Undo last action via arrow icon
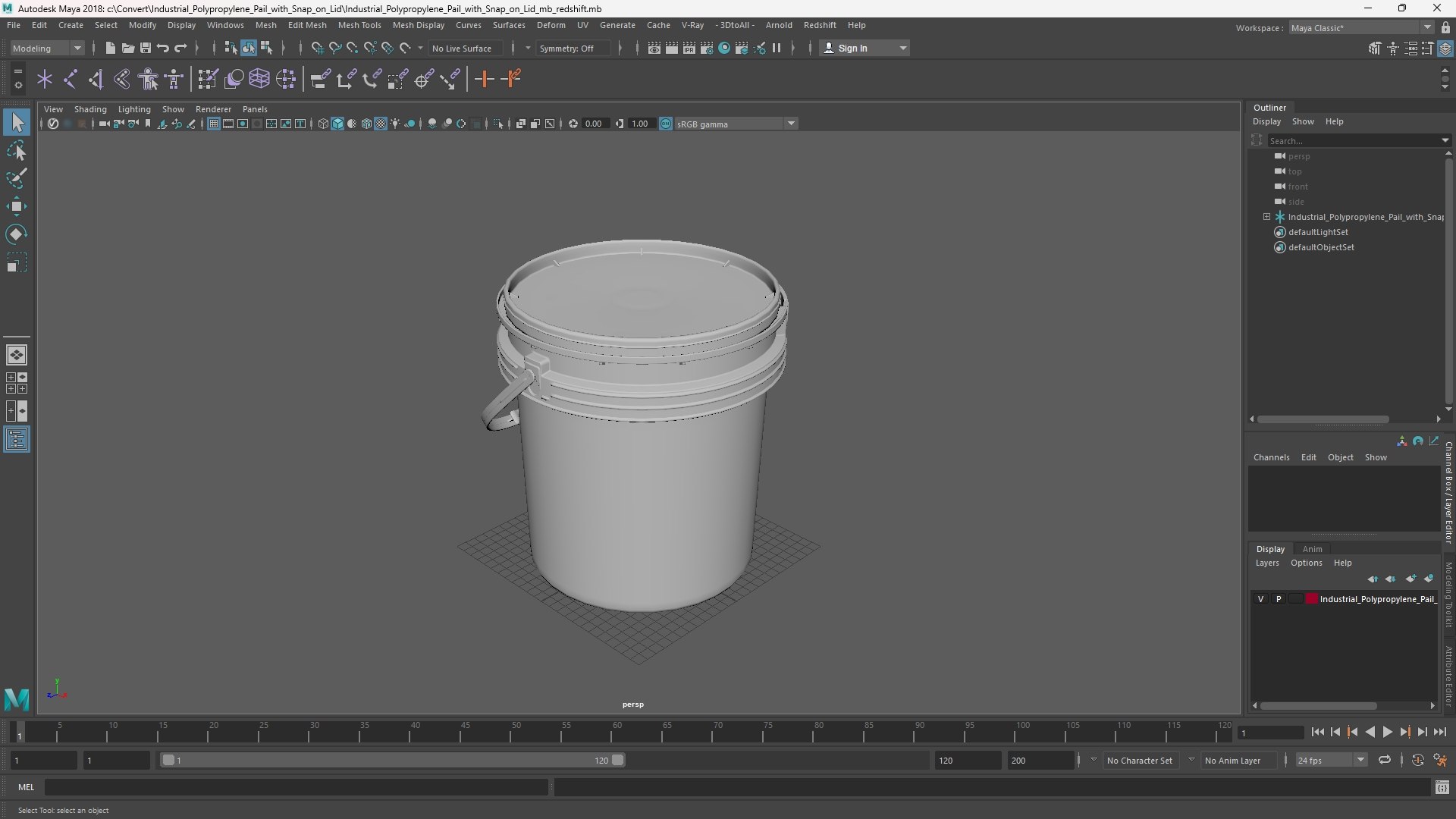 click(x=162, y=48)
